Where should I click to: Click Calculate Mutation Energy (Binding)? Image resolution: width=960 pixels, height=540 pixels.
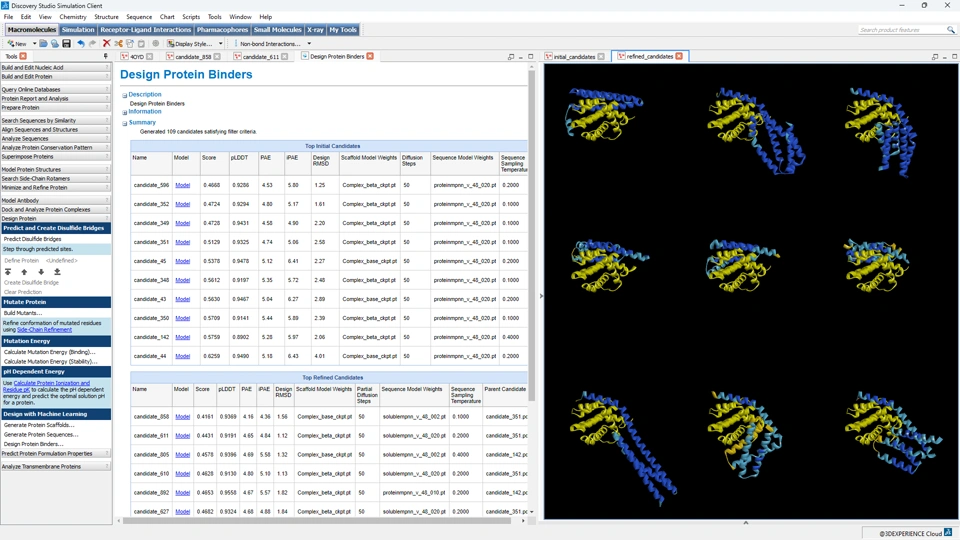[x=50, y=352]
